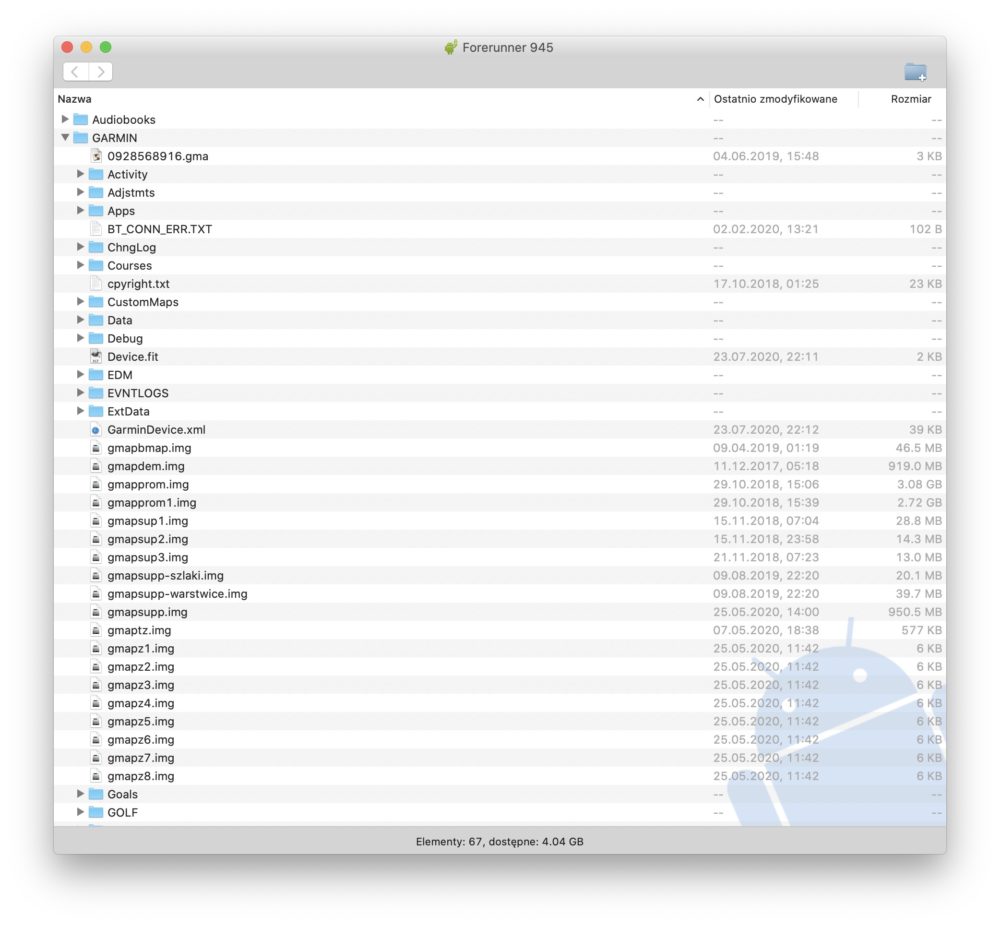Expand the Adjstmts folder
Screen dimensions: 1000x925
point(80,192)
